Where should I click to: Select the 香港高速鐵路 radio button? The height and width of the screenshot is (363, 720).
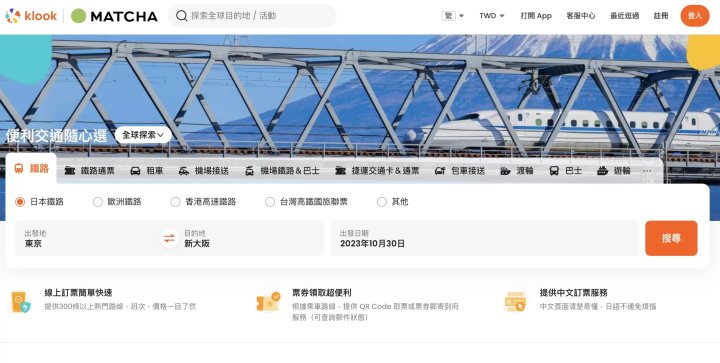(x=175, y=201)
